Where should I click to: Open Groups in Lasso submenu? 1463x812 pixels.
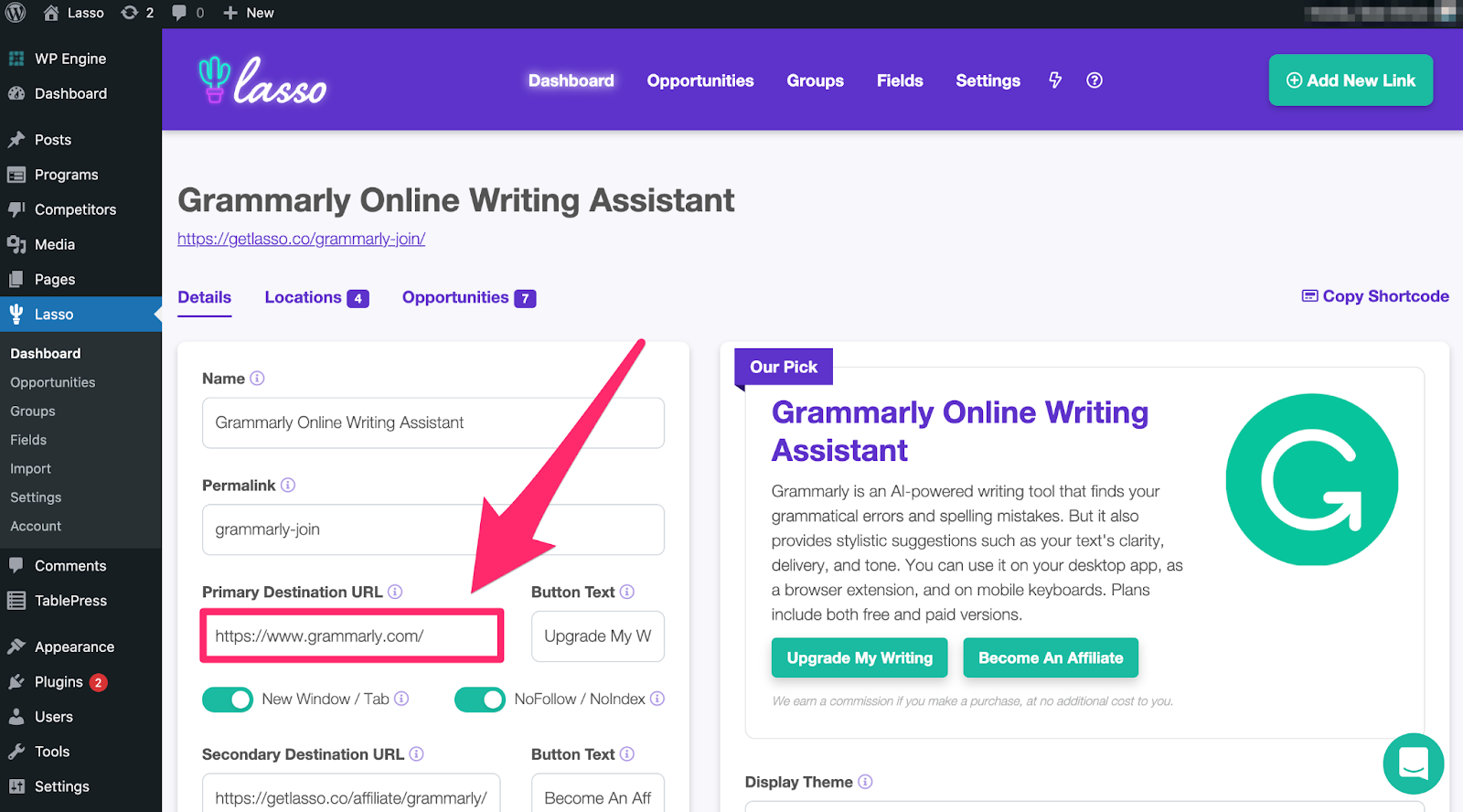[x=33, y=411]
